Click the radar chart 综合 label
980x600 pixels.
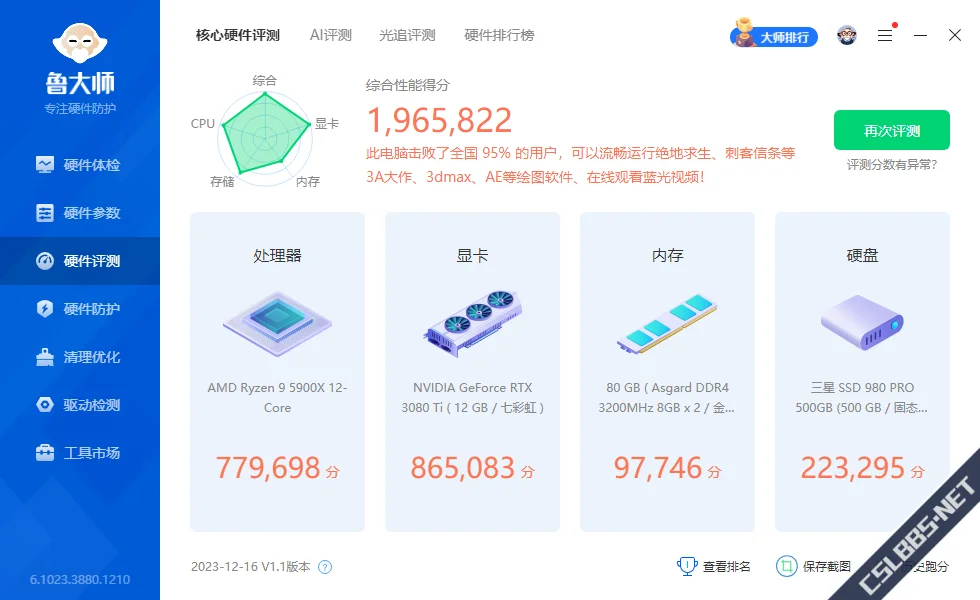[x=264, y=80]
